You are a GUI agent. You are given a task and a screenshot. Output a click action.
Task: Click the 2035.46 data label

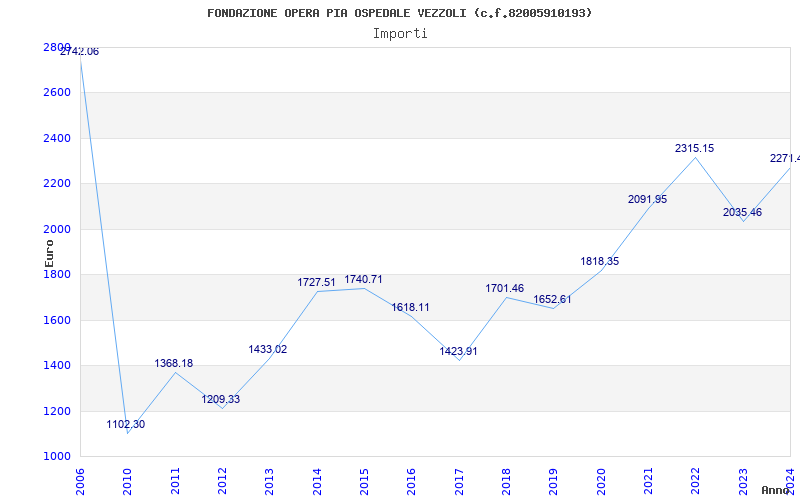[742, 213]
